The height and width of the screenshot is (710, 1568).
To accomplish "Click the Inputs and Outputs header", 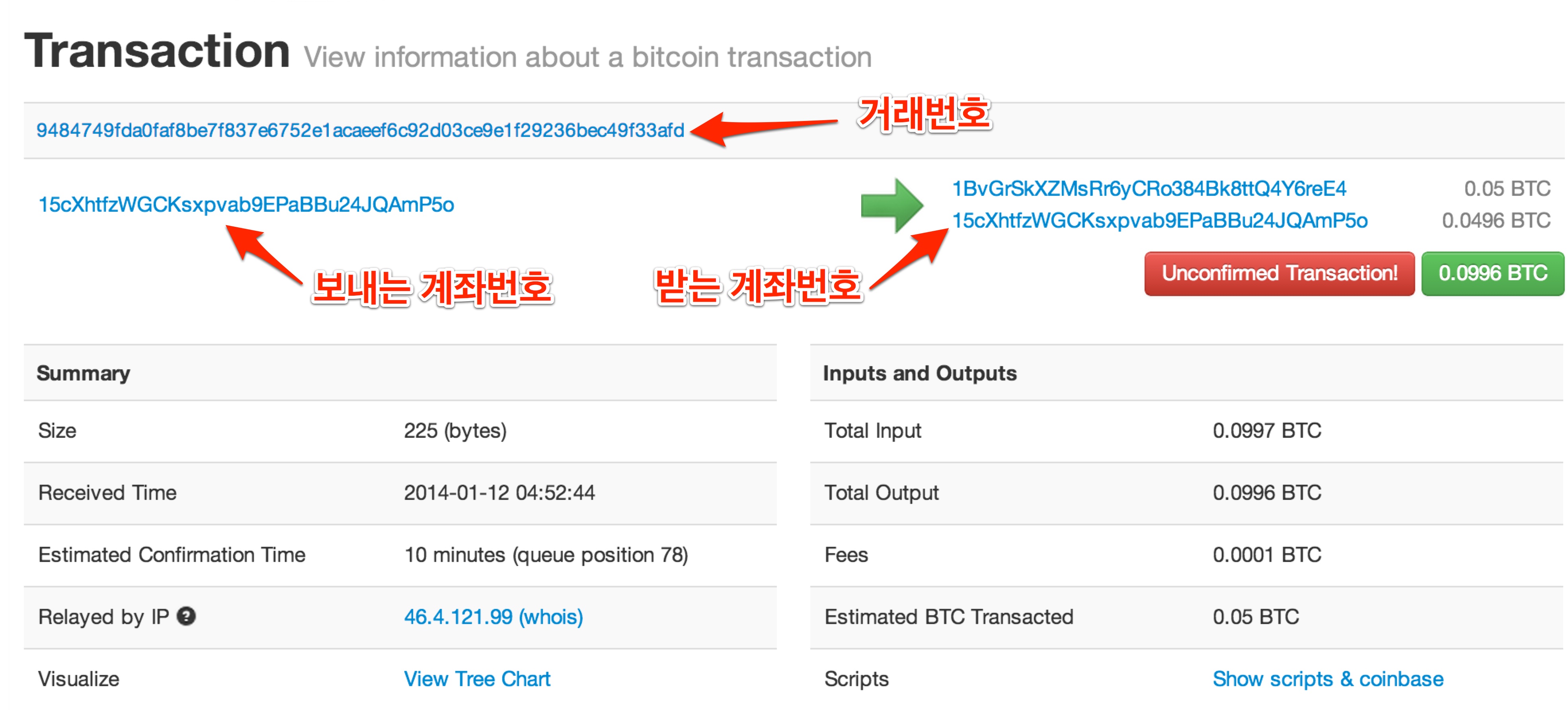I will point(919,373).
